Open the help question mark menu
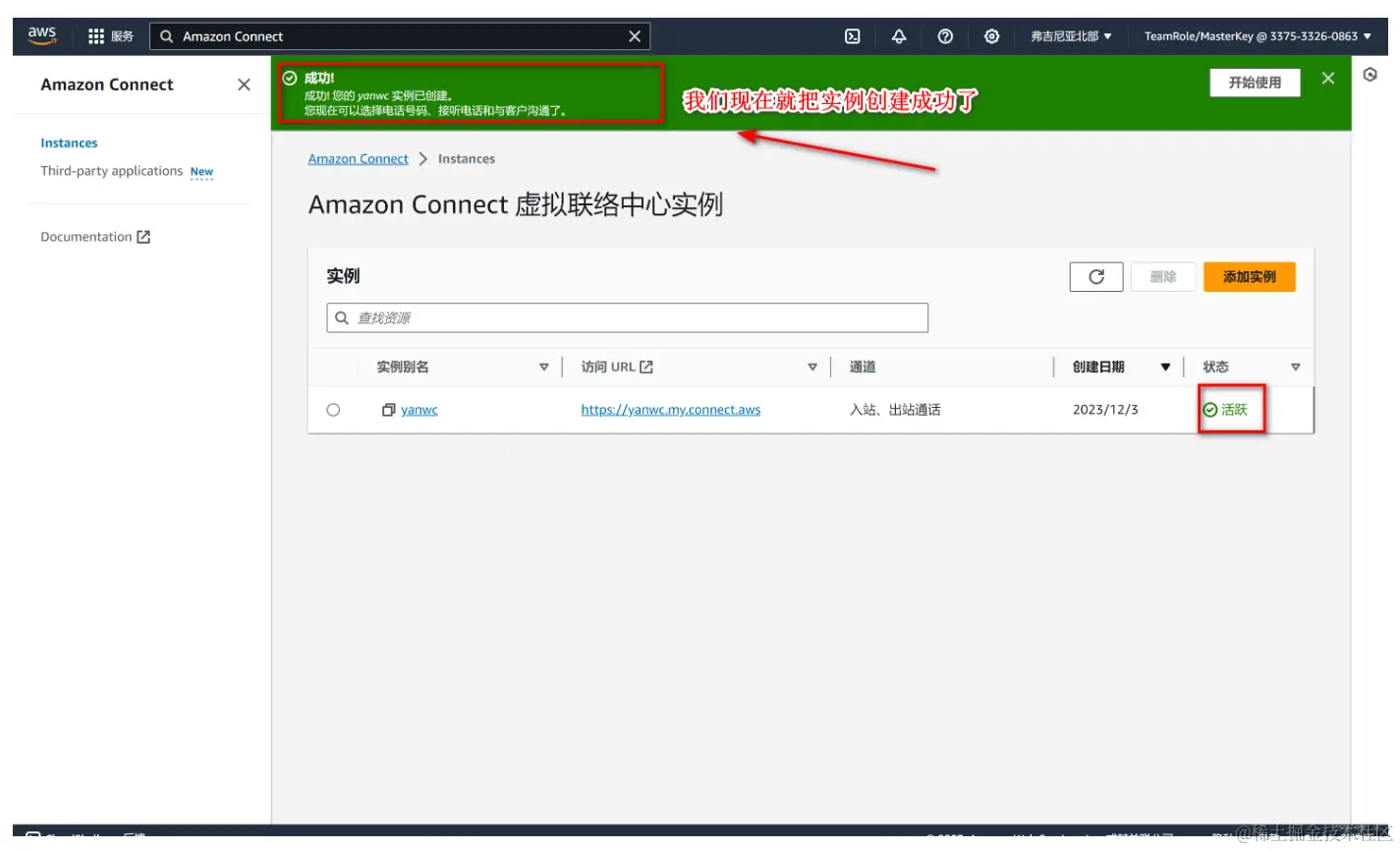This screenshot has height=850, width=1400. 945,36
